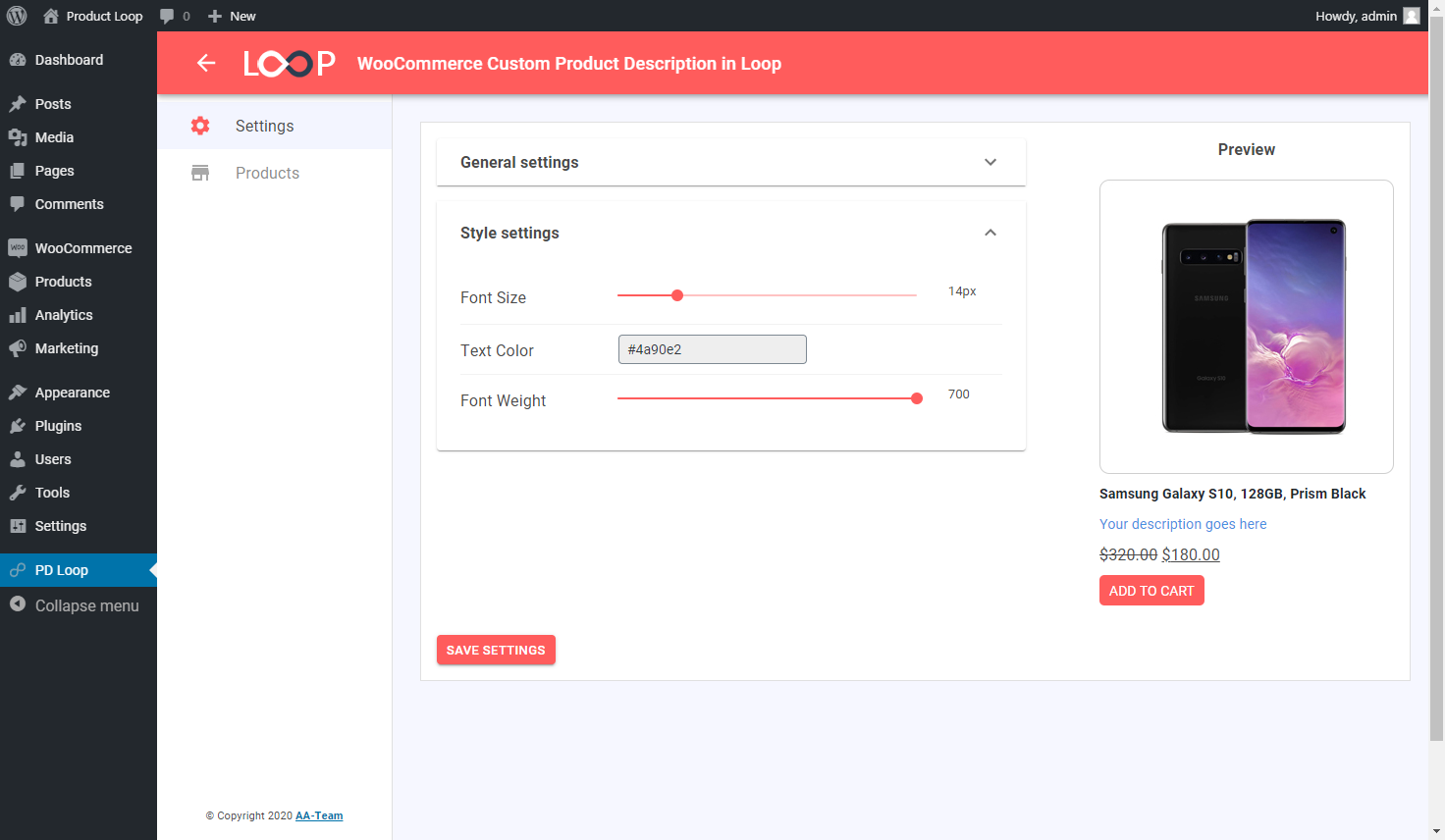The width and height of the screenshot is (1445, 840).
Task: Click the Font Weight slider handle
Action: (917, 398)
